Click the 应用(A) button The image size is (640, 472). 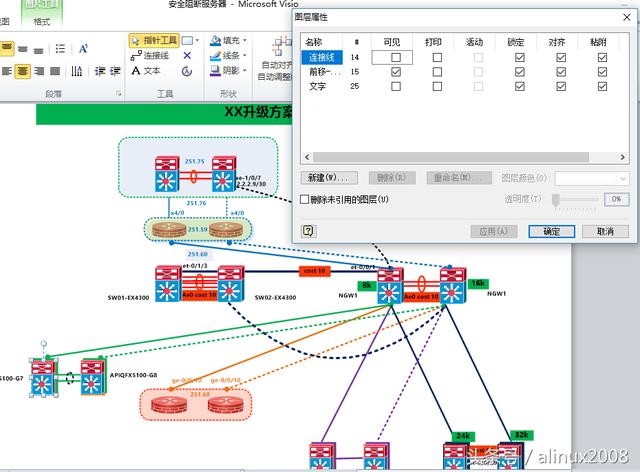pos(494,231)
